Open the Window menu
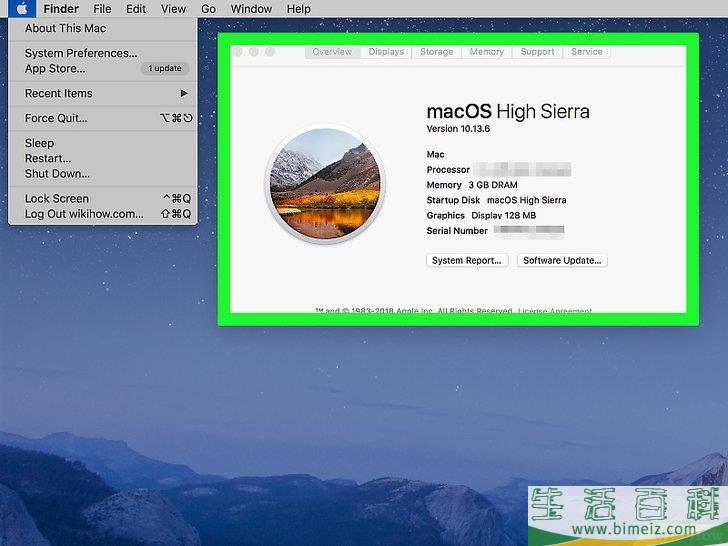The width and height of the screenshot is (728, 546). [251, 9]
